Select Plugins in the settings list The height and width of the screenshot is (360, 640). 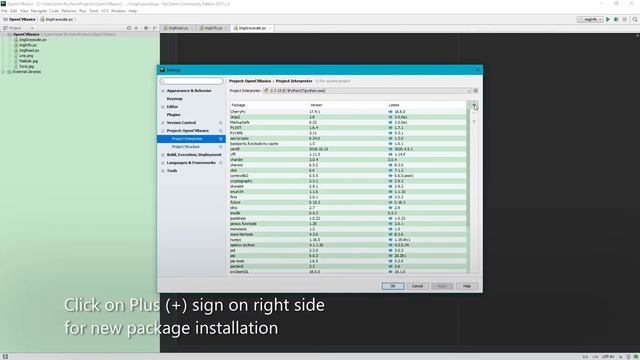pos(173,115)
